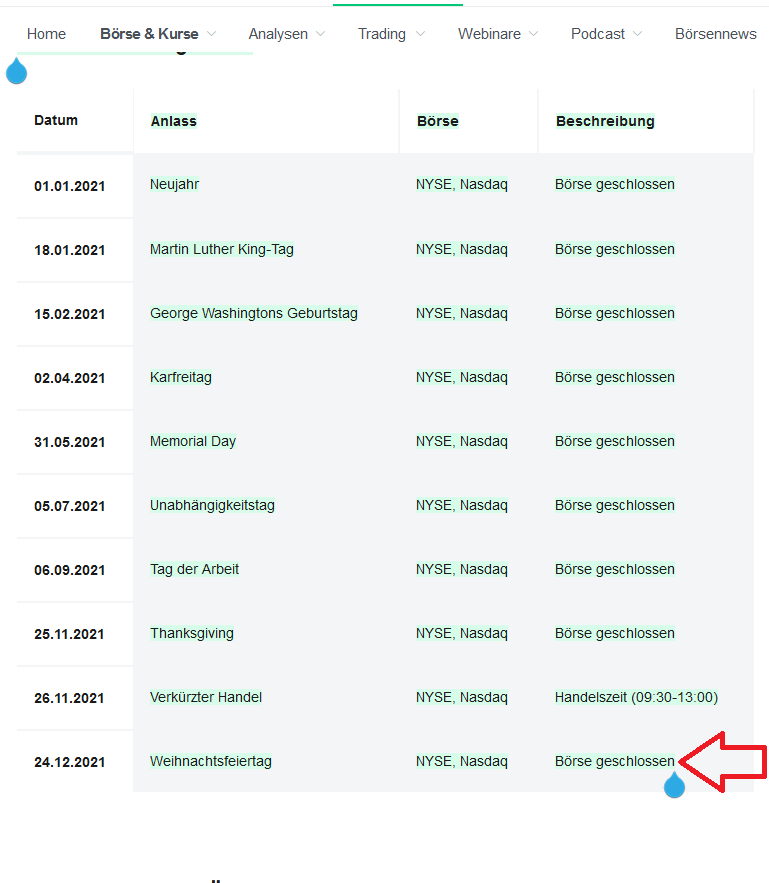Expand the Börse & Kurse dropdown chevron
The height and width of the screenshot is (883, 769).
[x=211, y=34]
